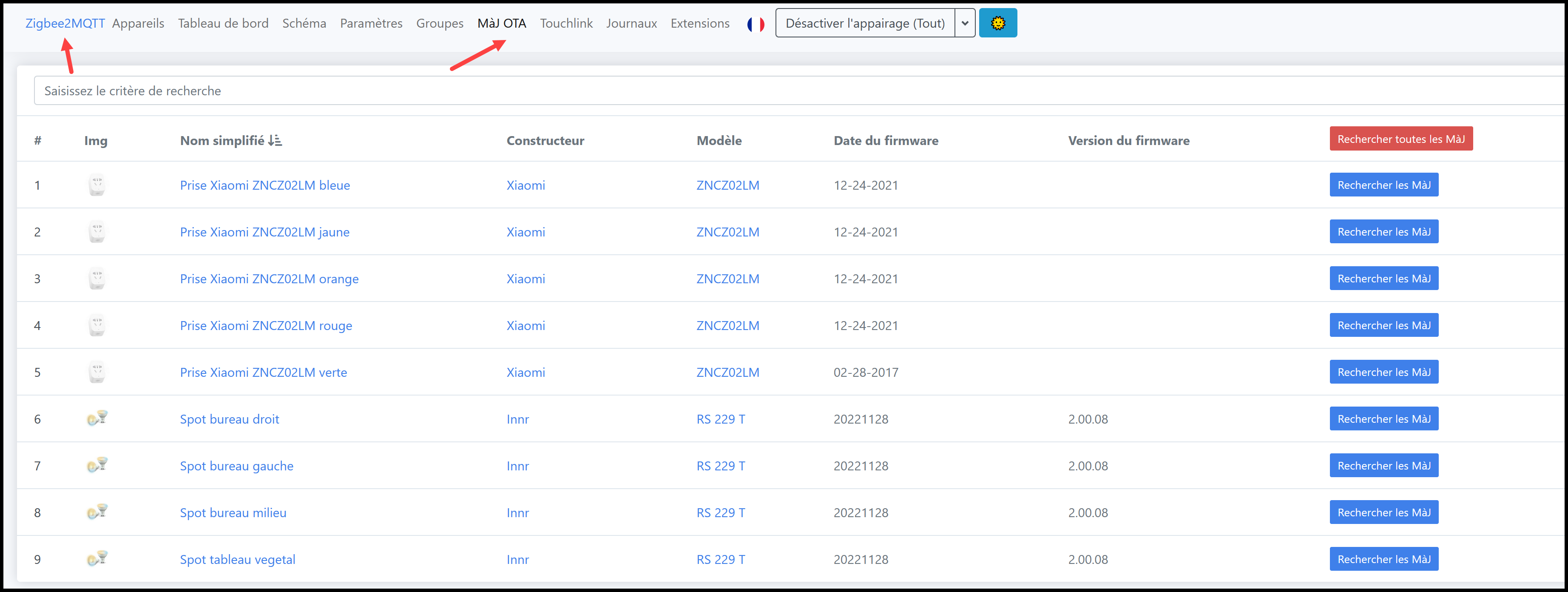Check updates for Prise Xiaomi orange
This screenshot has height=592, width=1568.
[x=1383, y=279]
